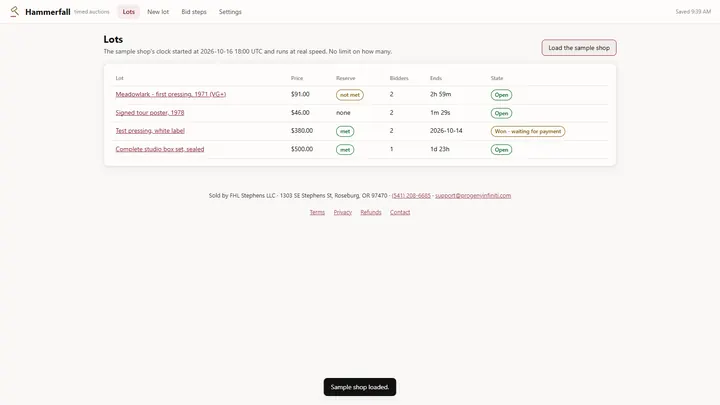Viewport: 720px width, 405px height.
Task: Click the '1d 23h' ends value
Action: click(439, 149)
